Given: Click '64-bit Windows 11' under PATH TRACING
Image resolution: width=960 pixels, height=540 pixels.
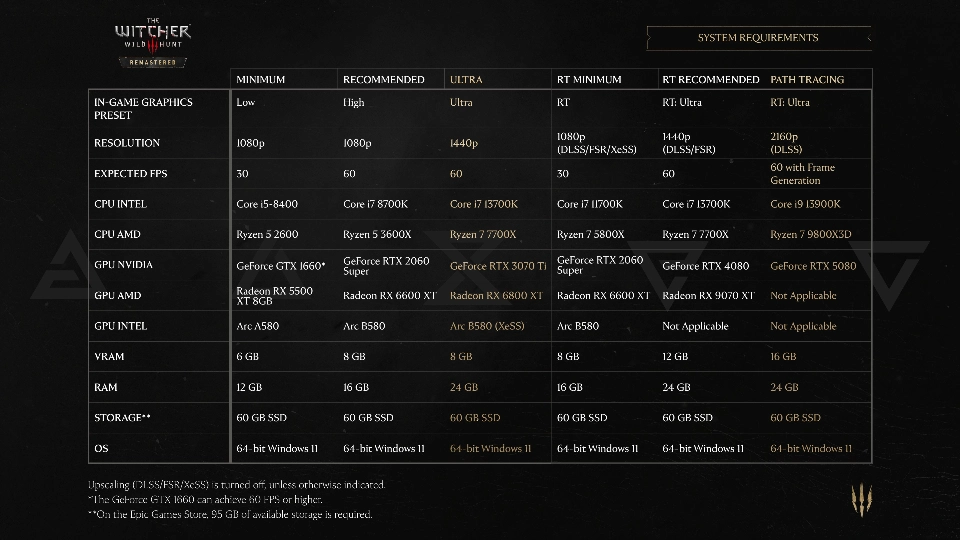Looking at the screenshot, I should coord(811,448).
